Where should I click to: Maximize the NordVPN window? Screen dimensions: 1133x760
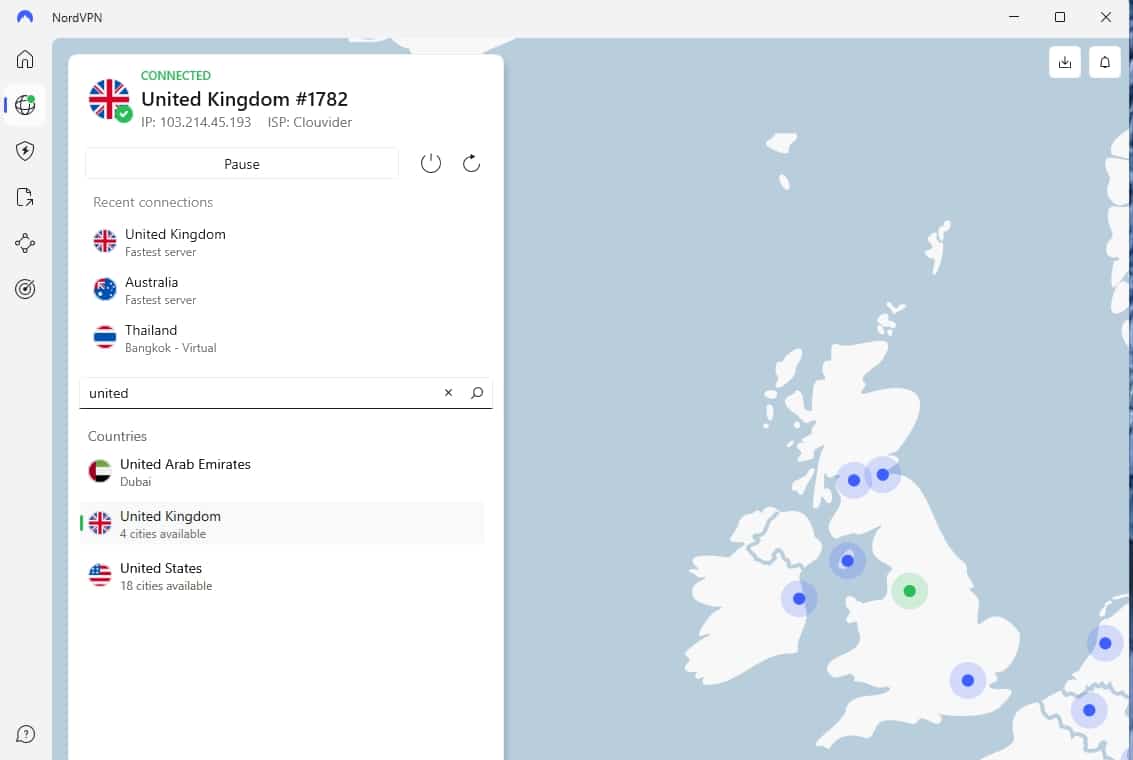pyautogui.click(x=1059, y=17)
